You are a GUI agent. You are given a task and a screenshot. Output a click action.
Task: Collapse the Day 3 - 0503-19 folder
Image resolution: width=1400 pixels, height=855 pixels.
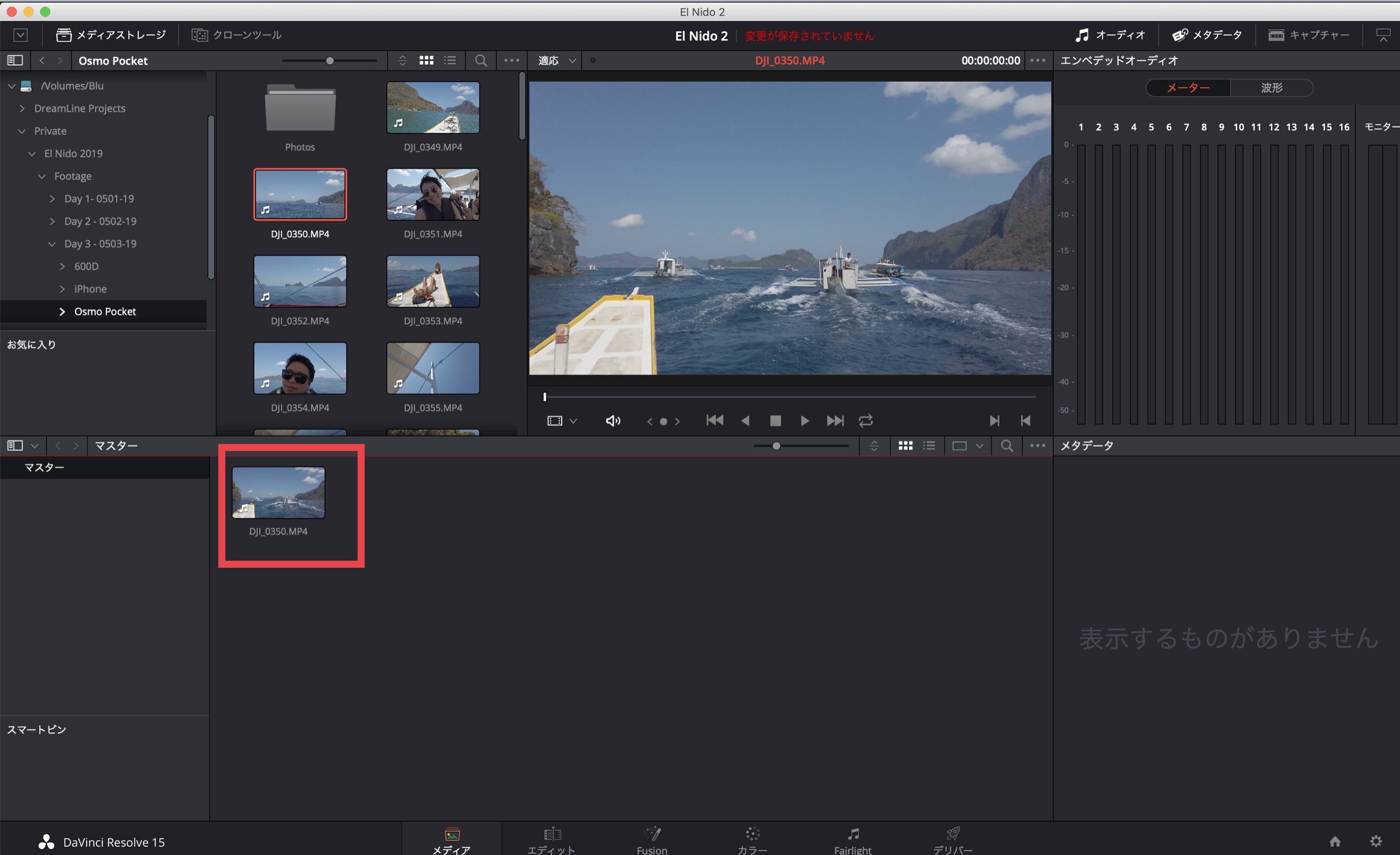[x=52, y=244]
